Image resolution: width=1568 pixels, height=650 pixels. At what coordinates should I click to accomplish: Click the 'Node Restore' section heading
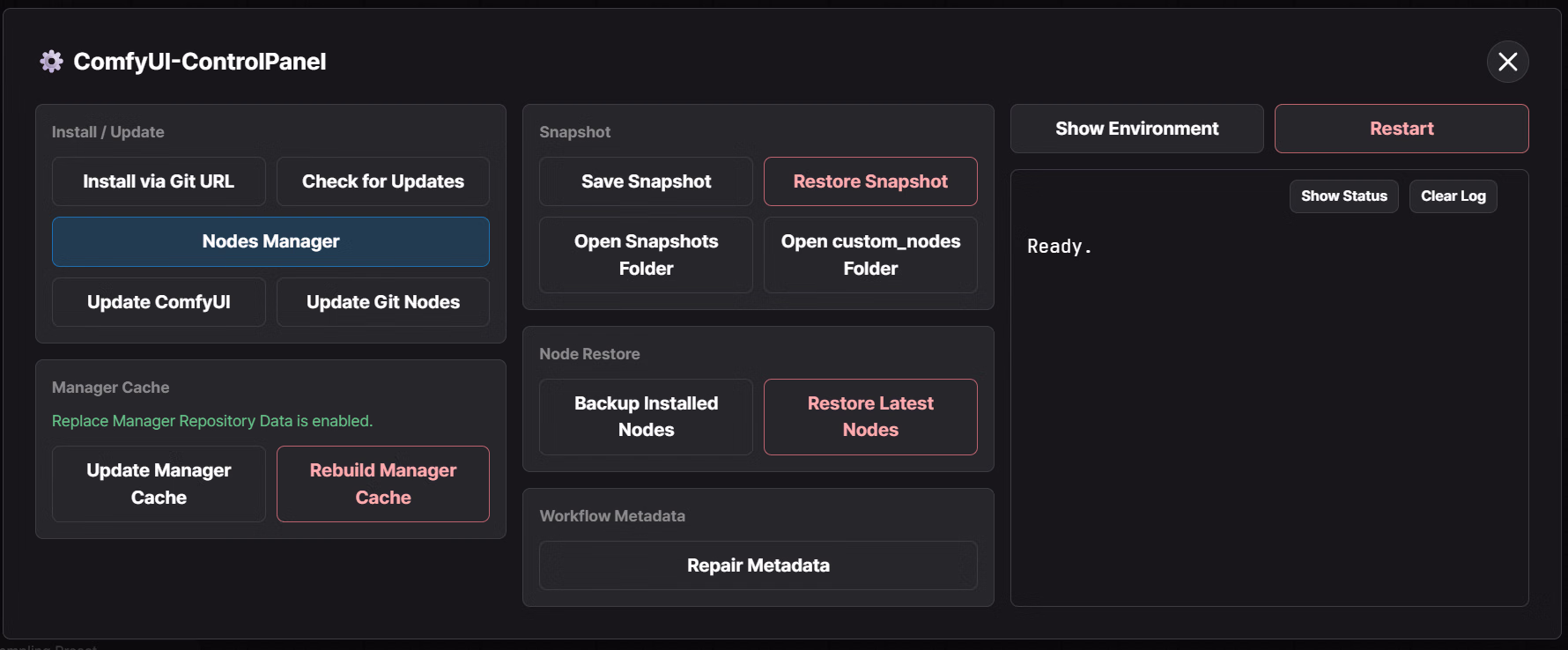(590, 354)
